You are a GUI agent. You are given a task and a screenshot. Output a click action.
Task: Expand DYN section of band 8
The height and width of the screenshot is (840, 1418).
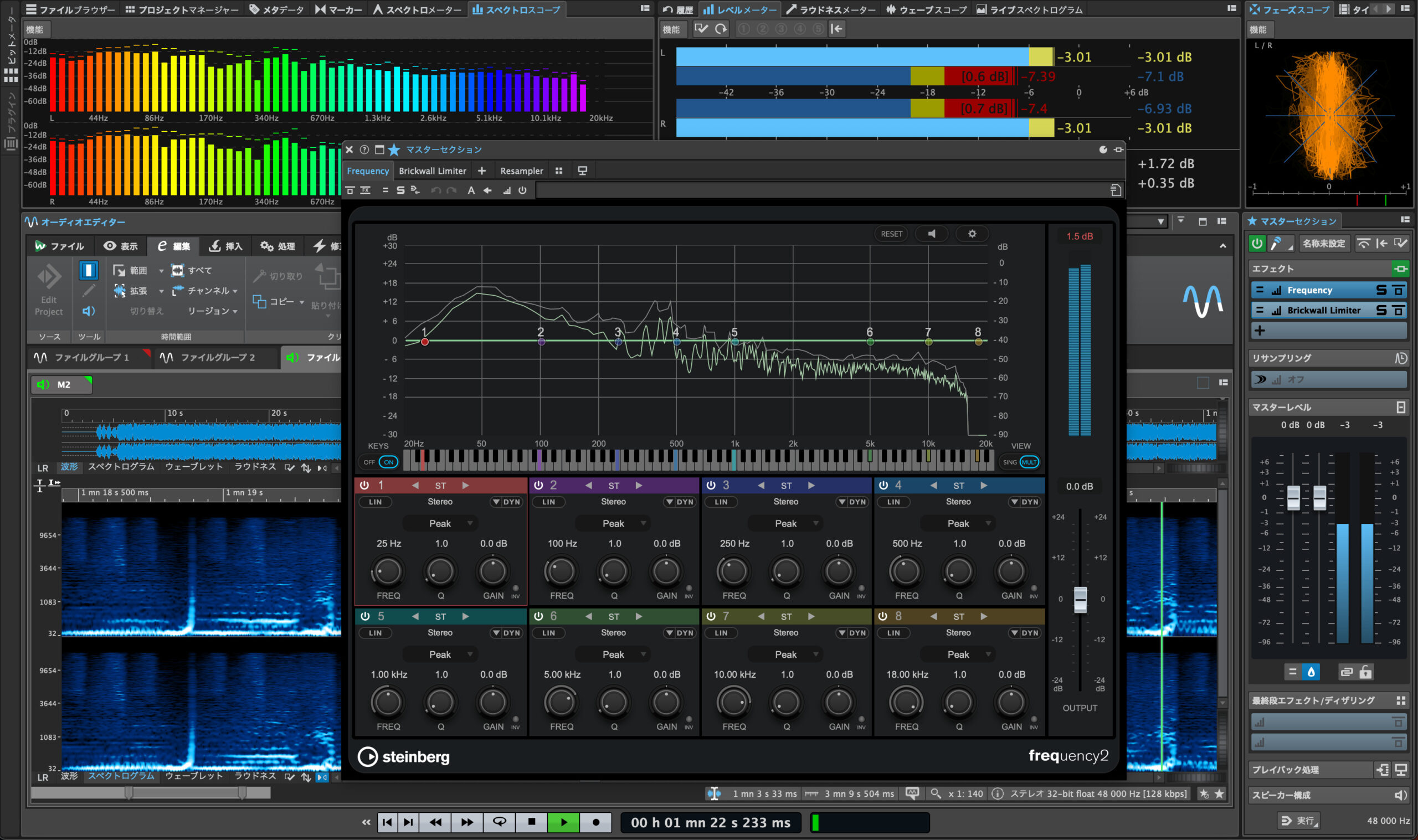pos(1025,632)
